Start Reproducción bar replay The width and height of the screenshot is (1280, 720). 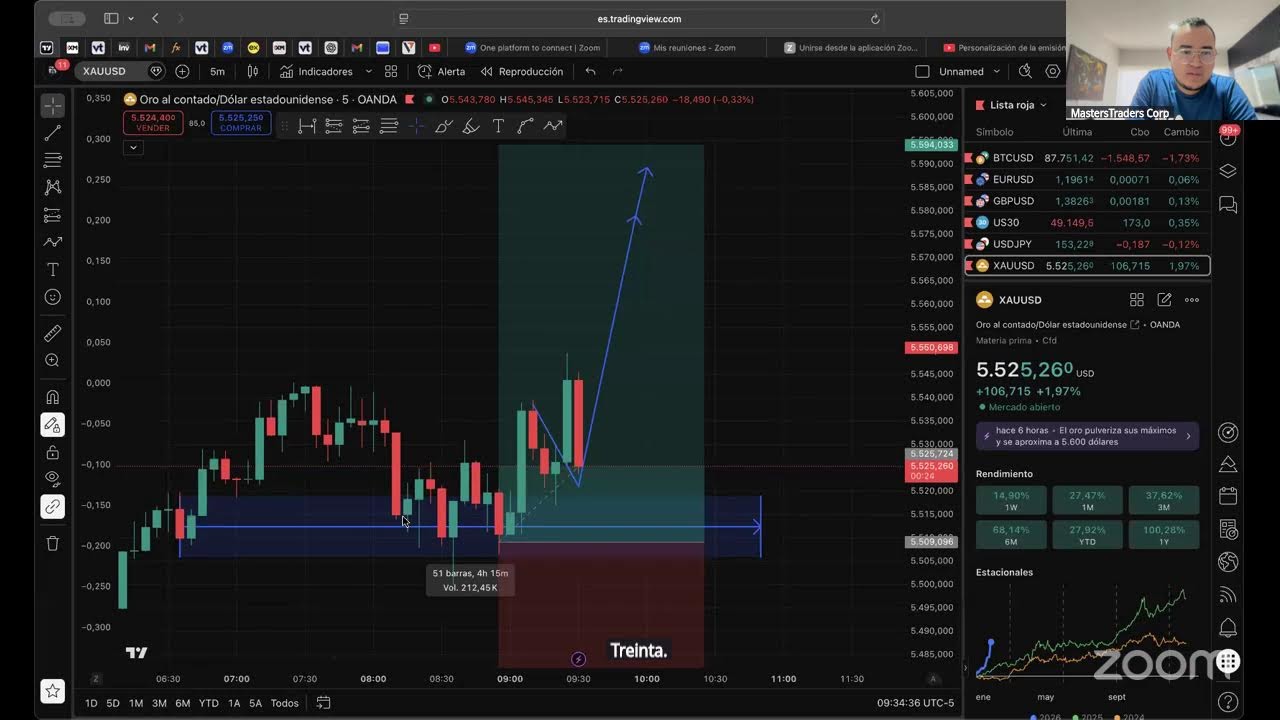521,71
